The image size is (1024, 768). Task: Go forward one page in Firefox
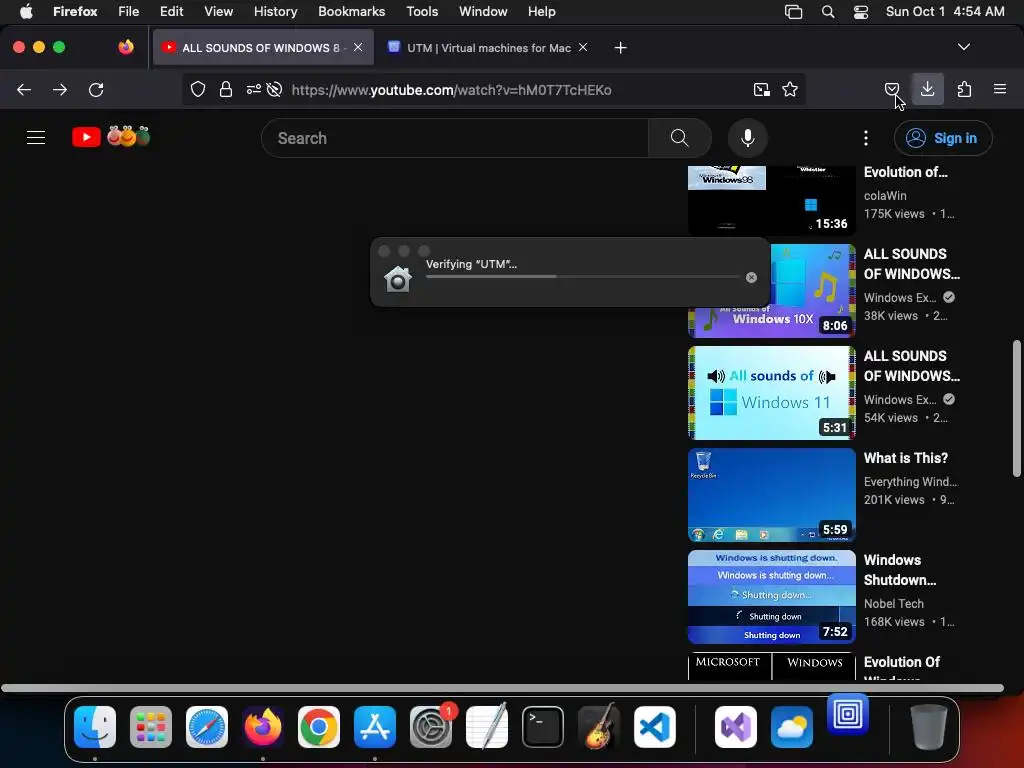(60, 89)
